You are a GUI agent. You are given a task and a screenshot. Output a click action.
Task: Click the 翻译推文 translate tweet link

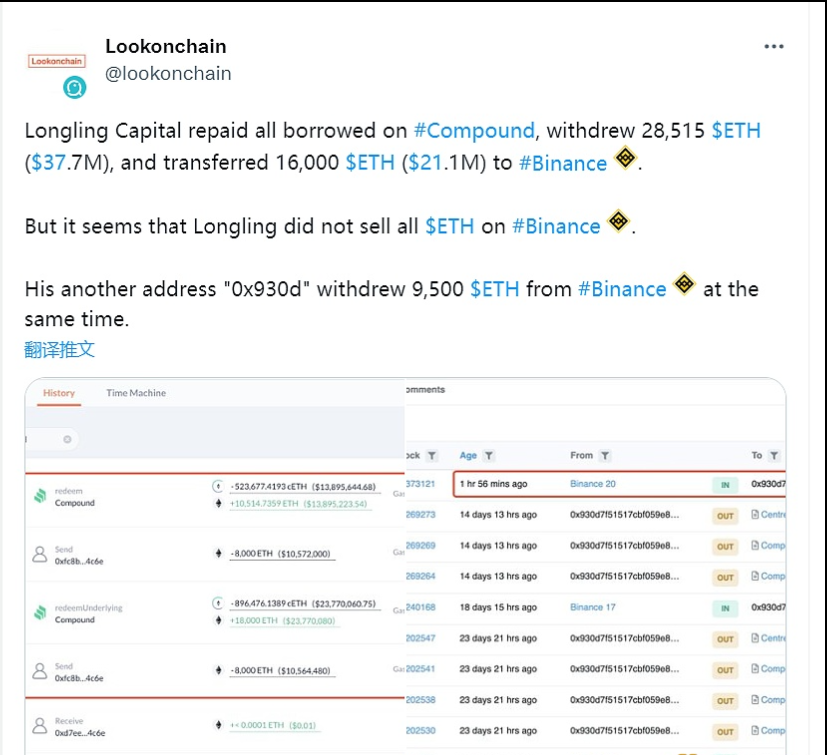click(60, 349)
